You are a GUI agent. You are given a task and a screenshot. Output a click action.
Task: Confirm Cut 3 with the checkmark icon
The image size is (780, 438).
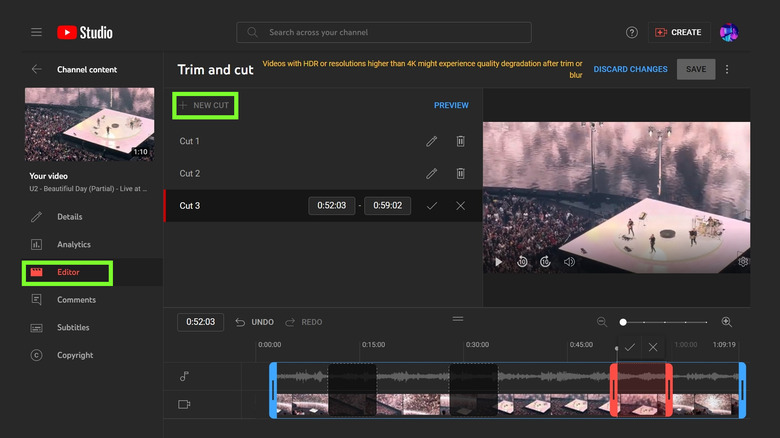pos(432,206)
